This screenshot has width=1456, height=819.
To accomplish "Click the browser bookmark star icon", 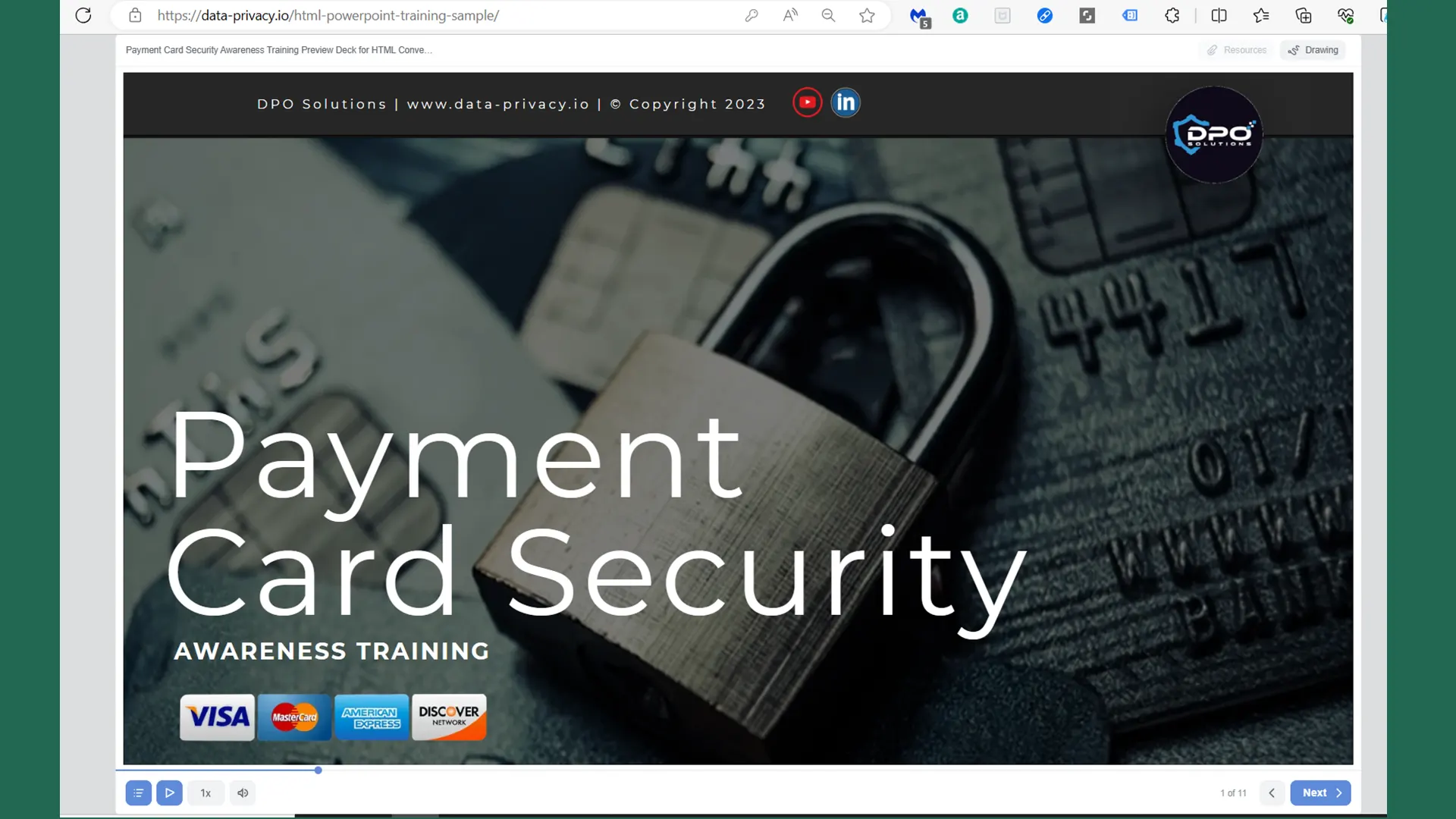I will 867,15.
